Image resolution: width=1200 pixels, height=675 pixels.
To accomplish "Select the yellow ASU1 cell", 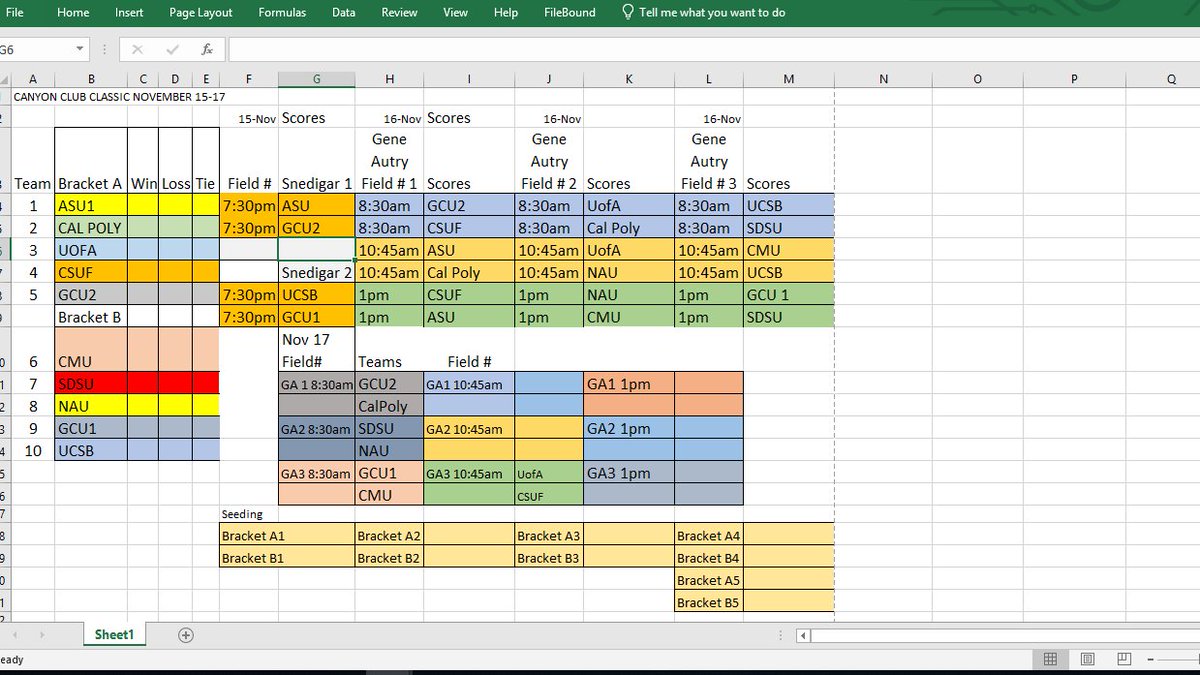I will pos(91,205).
